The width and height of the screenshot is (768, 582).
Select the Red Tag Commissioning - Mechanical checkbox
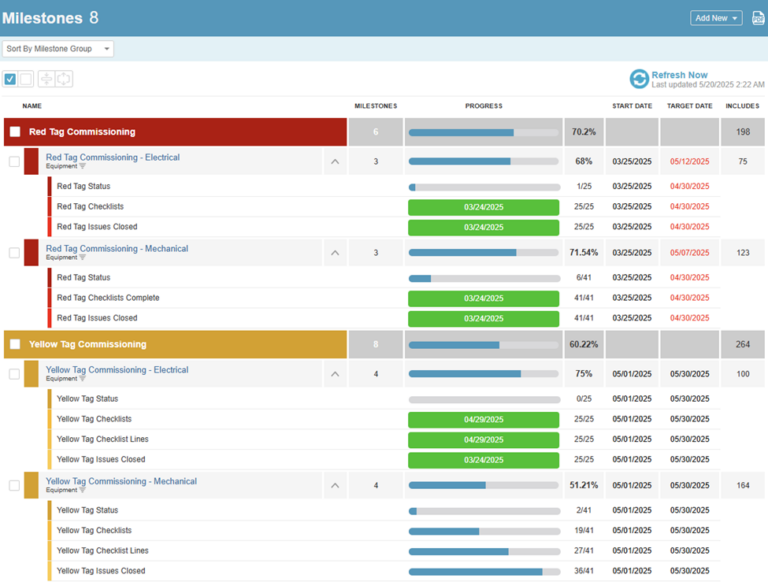[14, 253]
